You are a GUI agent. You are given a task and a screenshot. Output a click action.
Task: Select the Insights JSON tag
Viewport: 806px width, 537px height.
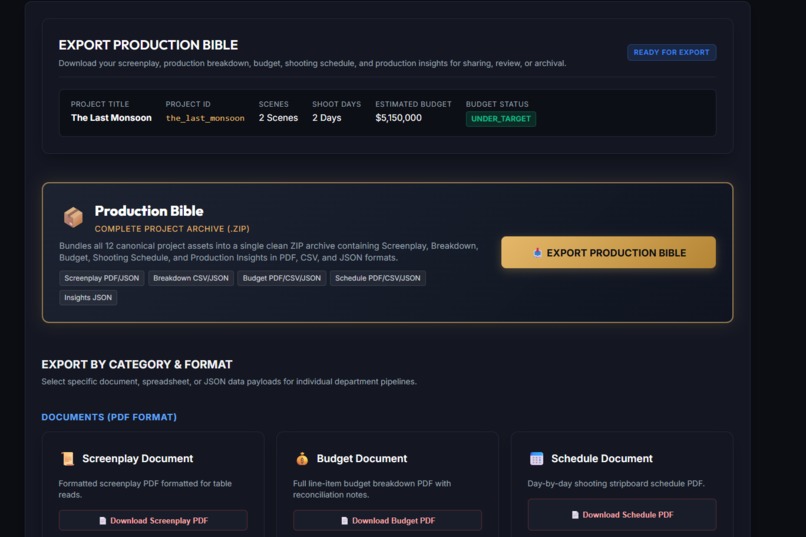pyautogui.click(x=88, y=298)
